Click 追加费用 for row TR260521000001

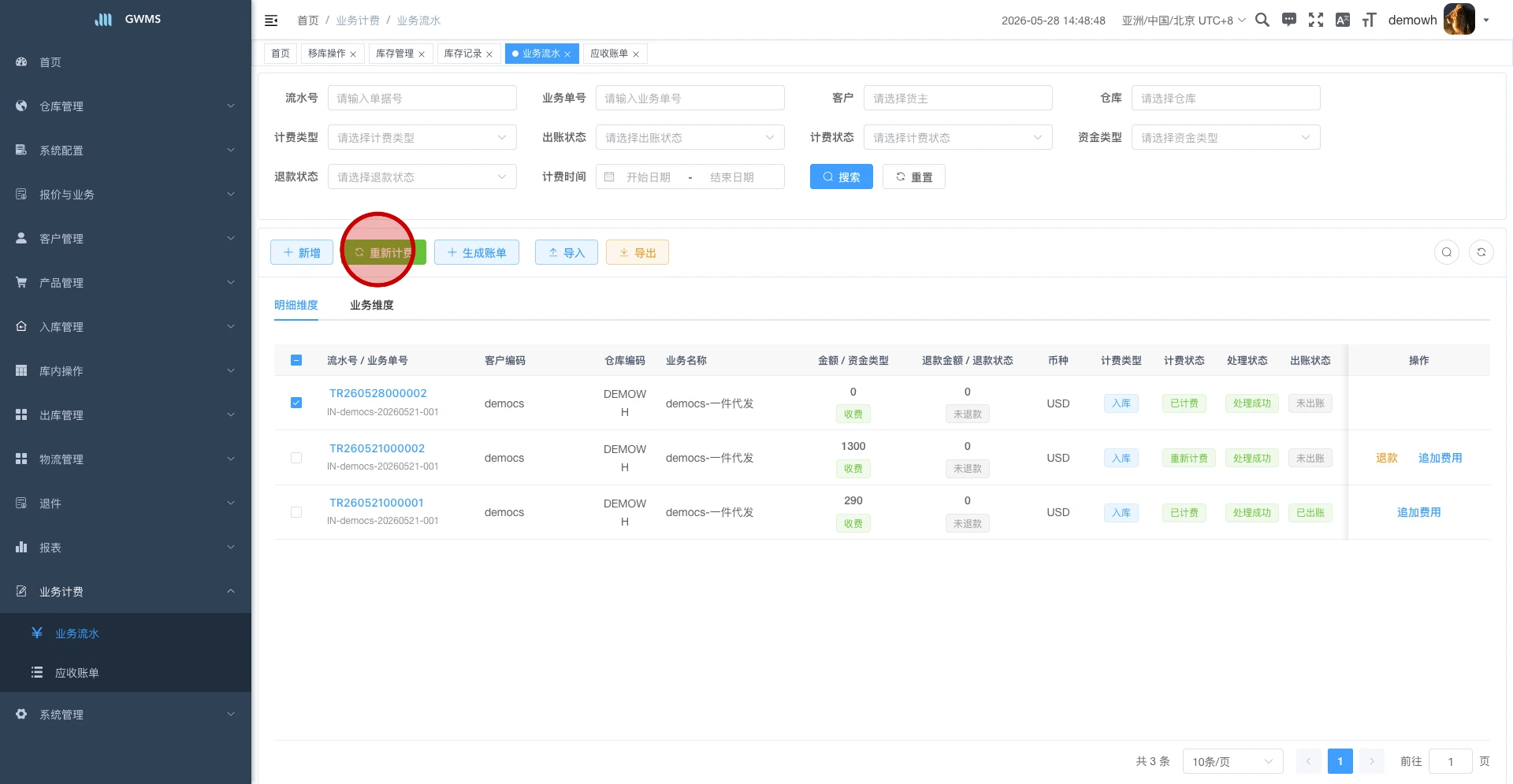[1419, 512]
